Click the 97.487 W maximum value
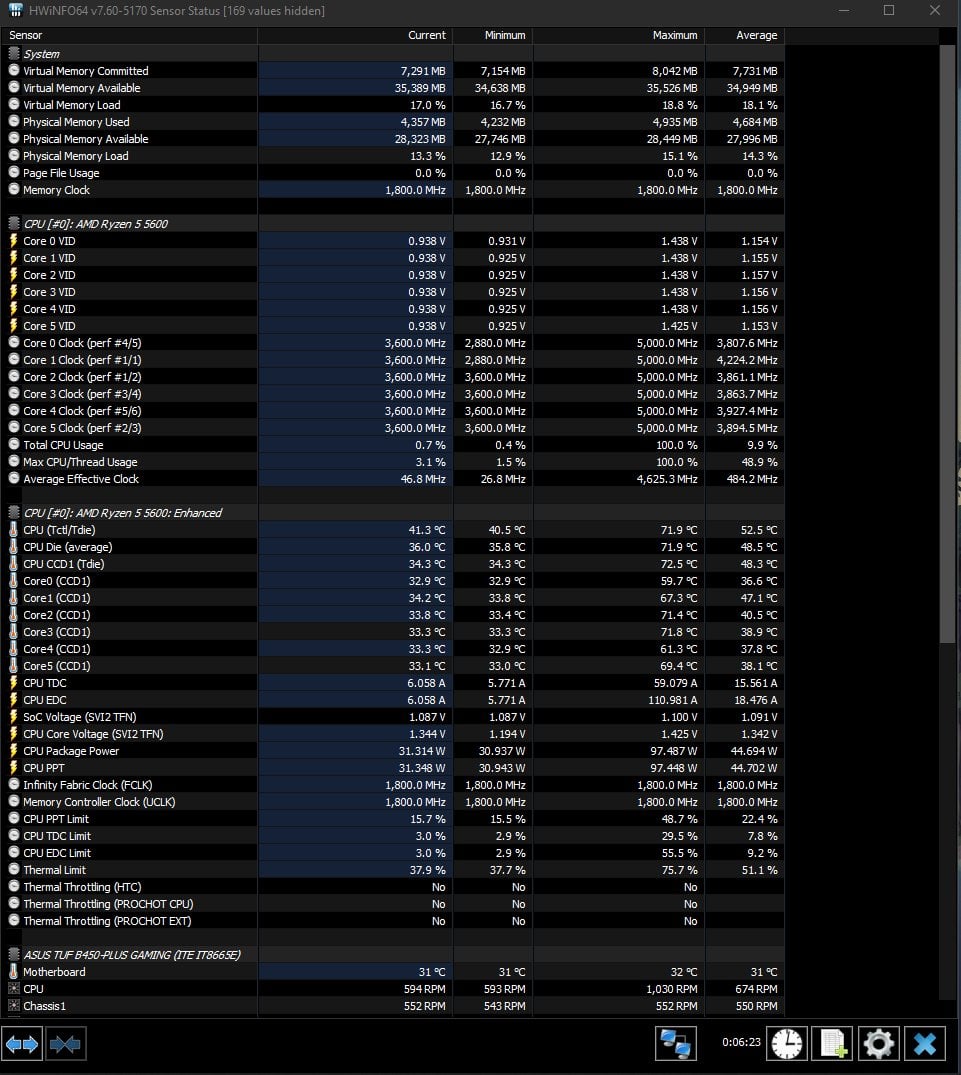Screen dimensions: 961x1075 click(x=674, y=751)
